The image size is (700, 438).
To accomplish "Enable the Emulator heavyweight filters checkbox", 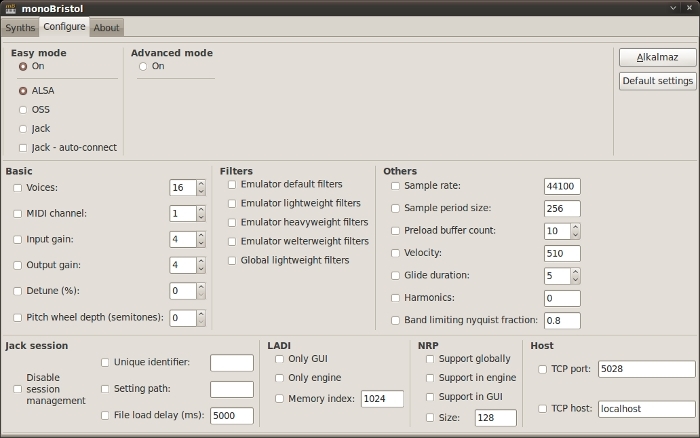I will [x=232, y=222].
